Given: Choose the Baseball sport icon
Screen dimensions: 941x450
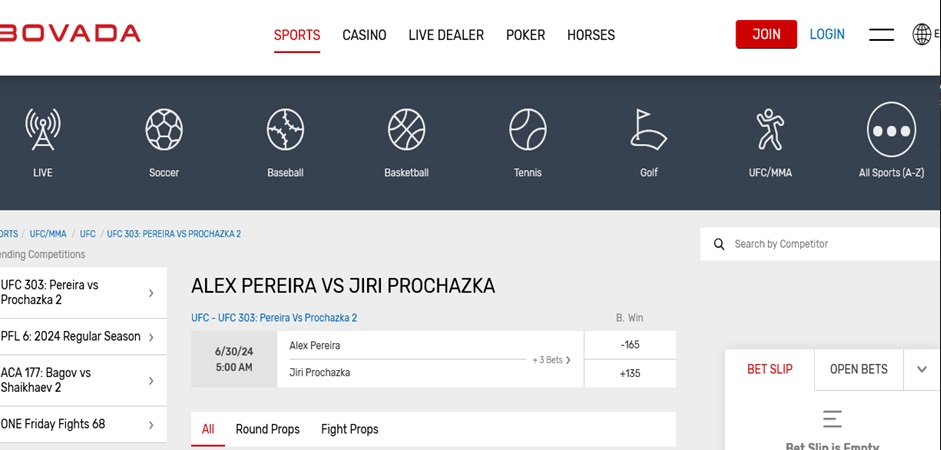Looking at the screenshot, I should 285,131.
